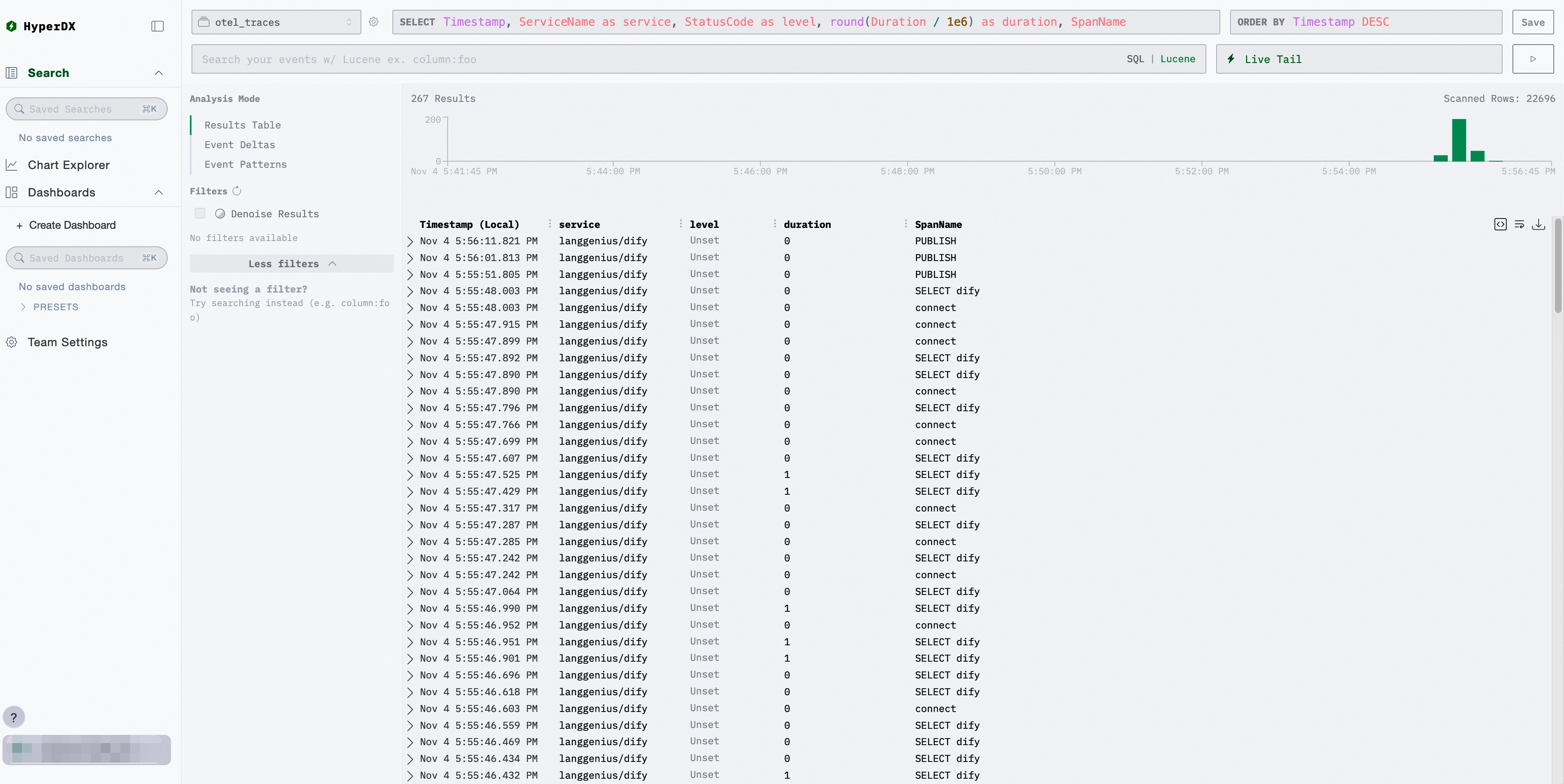
Task: Expand the first PUBLISH row at 5:56:11.821
Action: click(410, 241)
